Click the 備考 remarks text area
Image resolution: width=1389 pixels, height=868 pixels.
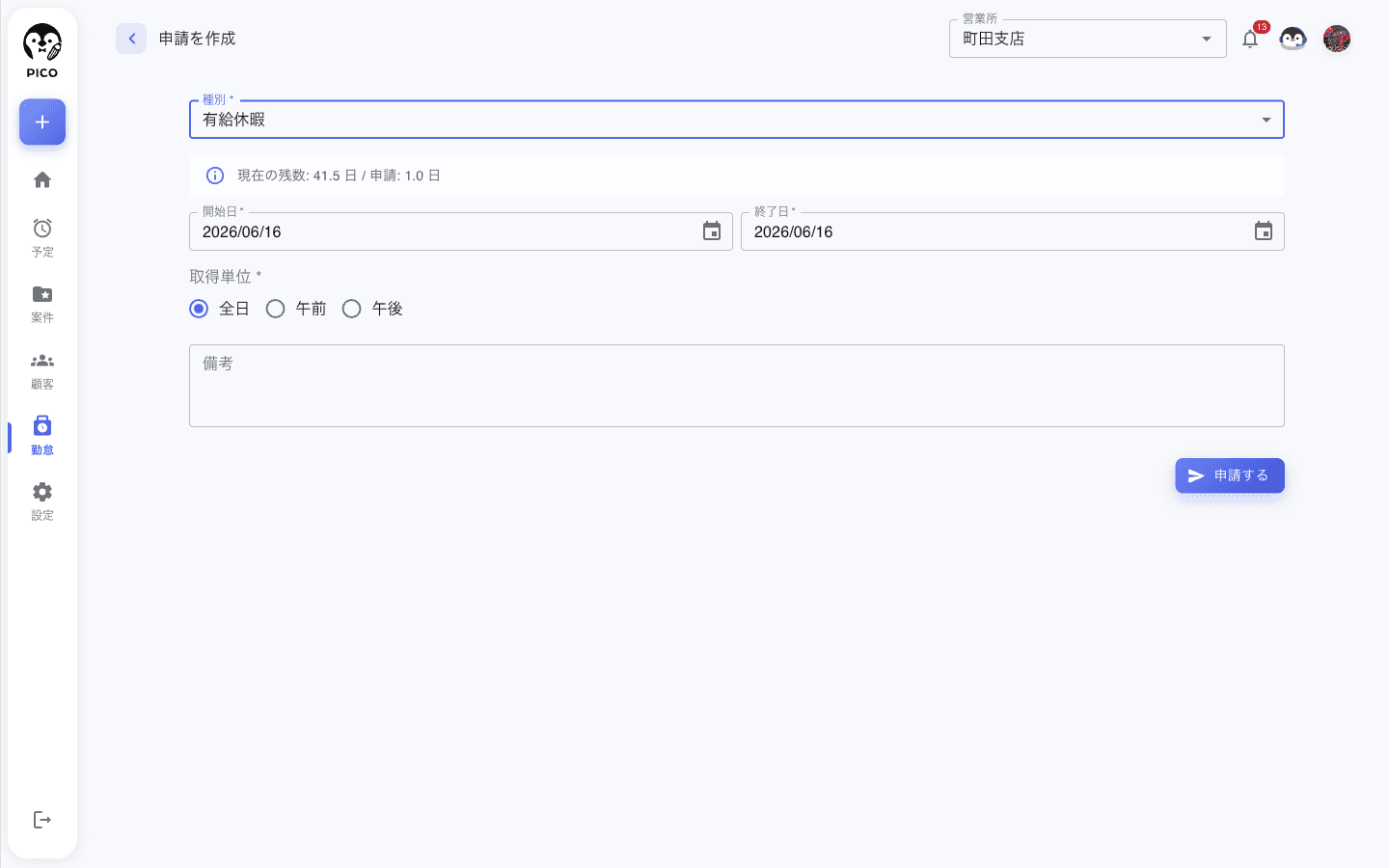[737, 386]
